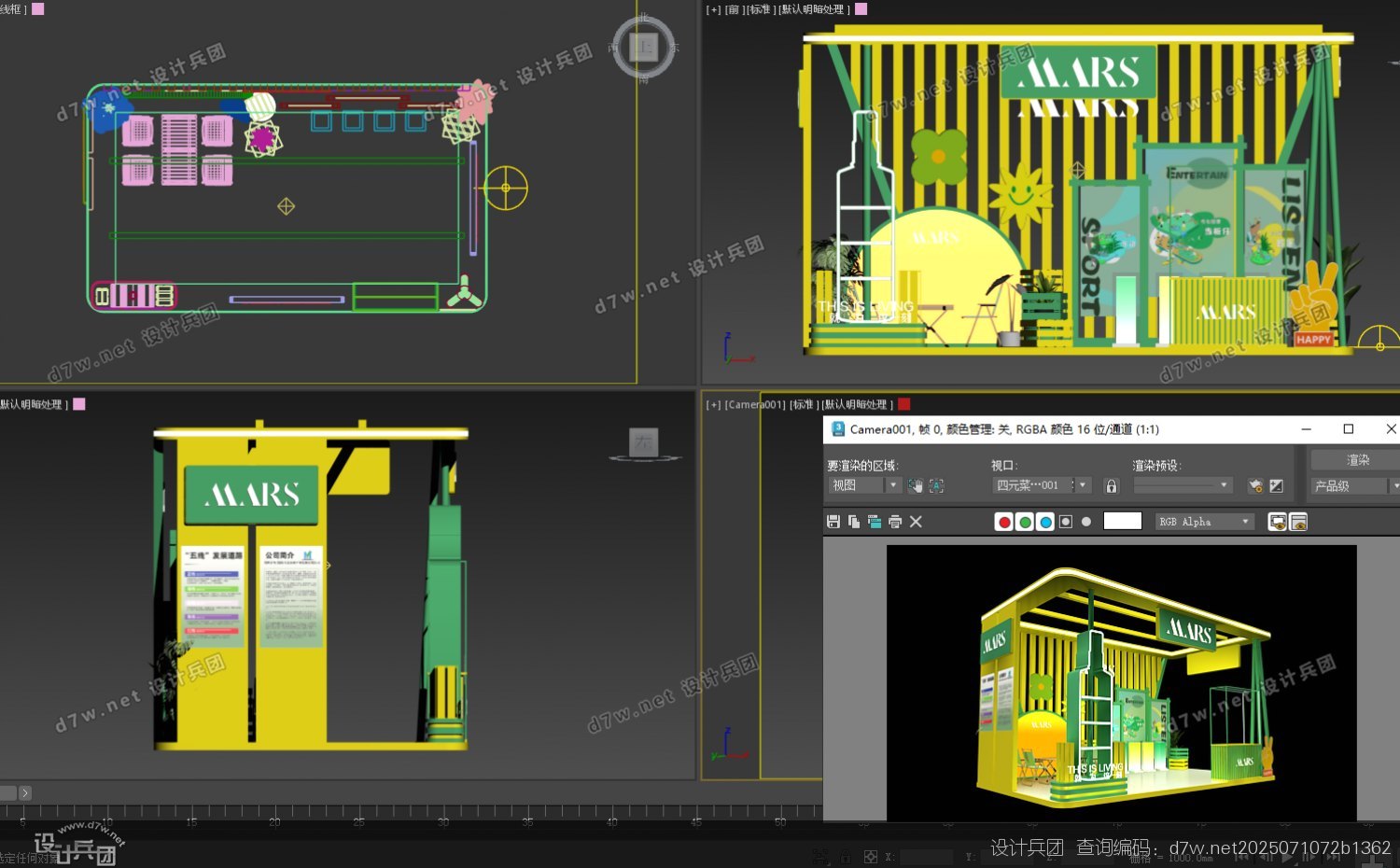Toggle the red channel display

pos(1004,522)
